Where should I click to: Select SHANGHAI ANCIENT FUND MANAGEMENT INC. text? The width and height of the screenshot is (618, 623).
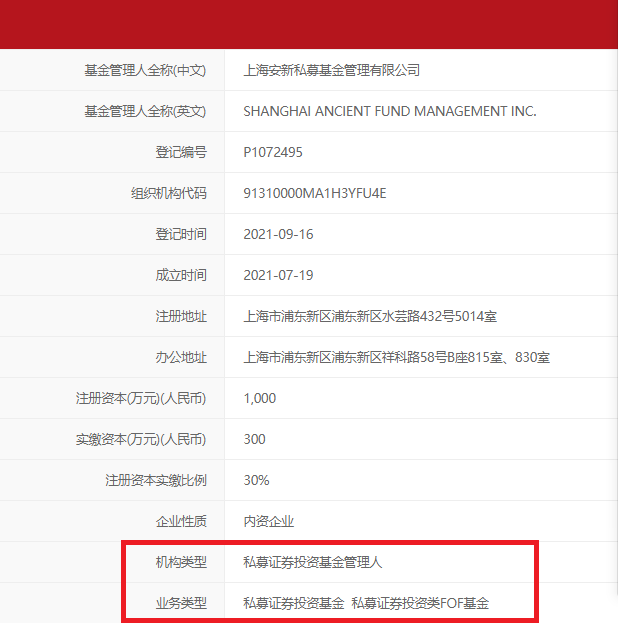coord(390,111)
